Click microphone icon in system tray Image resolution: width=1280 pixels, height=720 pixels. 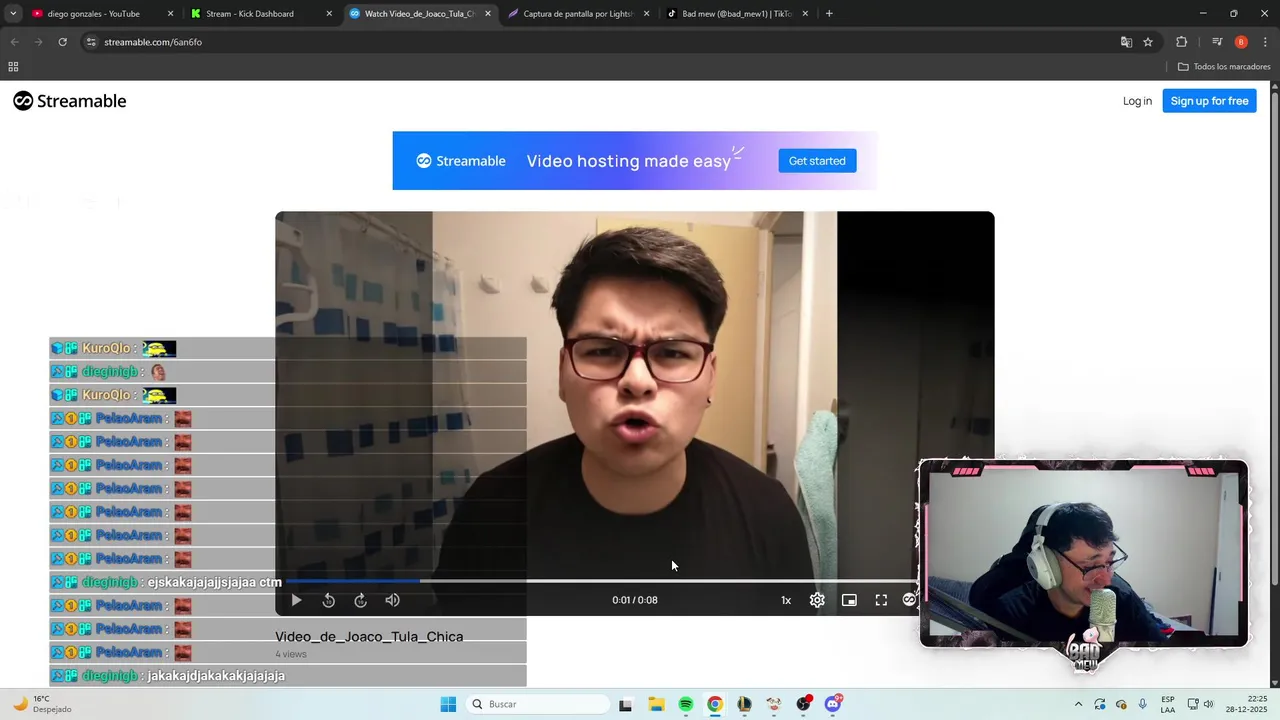pyautogui.click(x=1142, y=704)
